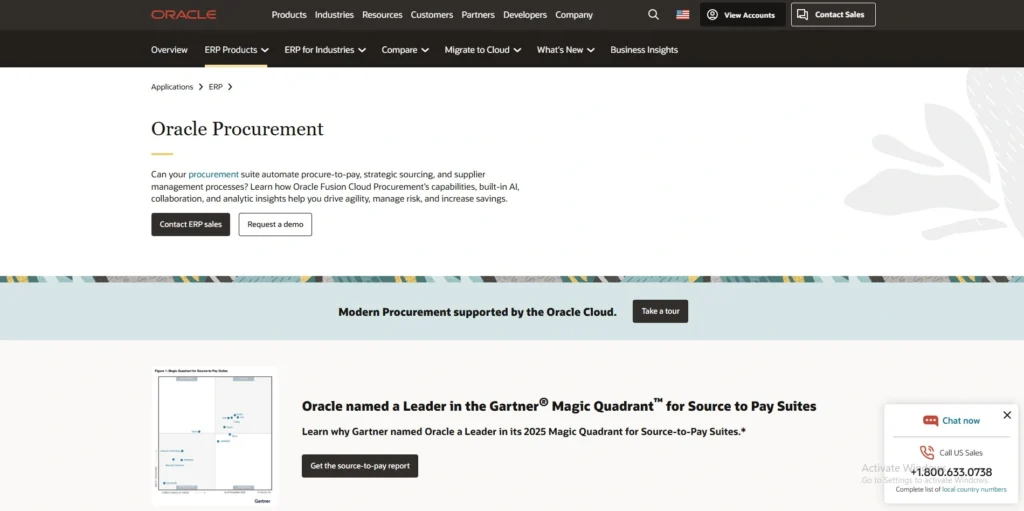Expand the Compare dropdown
Viewport: 1024px width, 511px height.
pos(405,50)
